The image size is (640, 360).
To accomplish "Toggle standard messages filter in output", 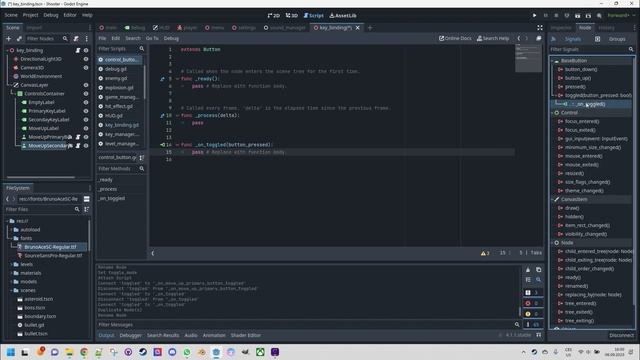I will (x=533, y=293).
